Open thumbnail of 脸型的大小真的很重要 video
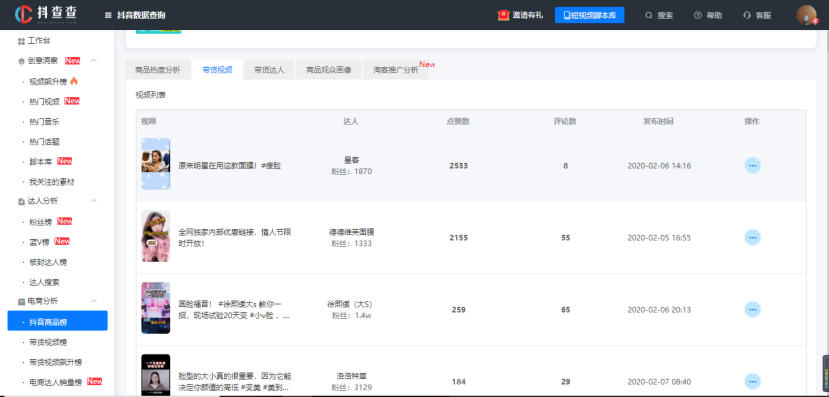Screen dimensions: 829x397 pos(155,375)
